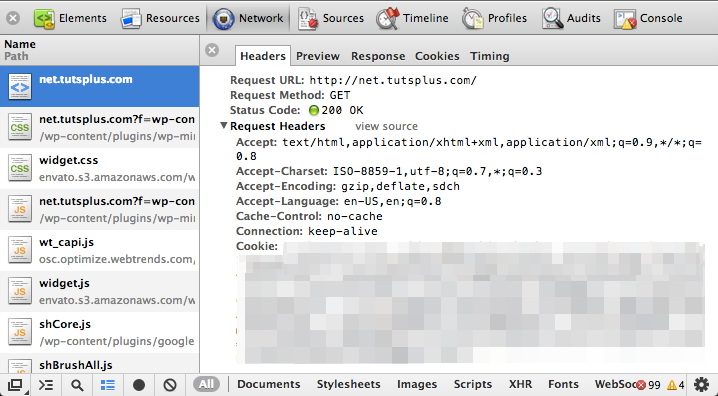Switch to the Response tab
The image size is (718, 396).
coord(378,56)
